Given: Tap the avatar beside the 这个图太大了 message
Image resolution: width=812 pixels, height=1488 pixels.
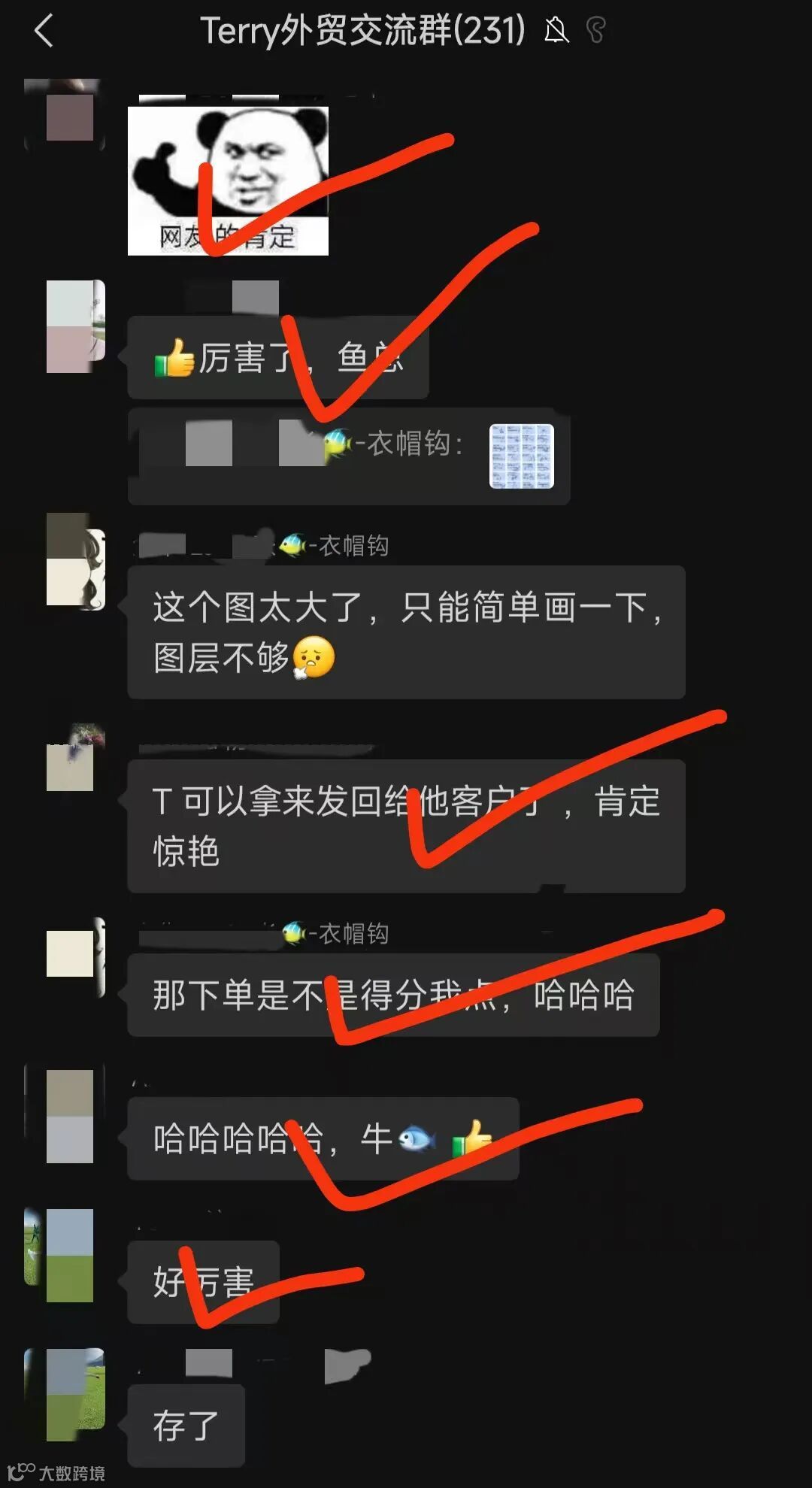Looking at the screenshot, I should [x=75, y=560].
